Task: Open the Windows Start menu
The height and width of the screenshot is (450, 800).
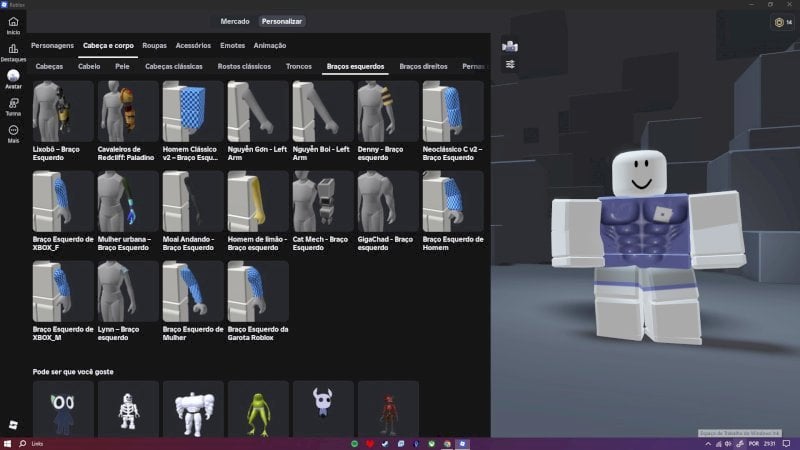Action: click(x=7, y=444)
